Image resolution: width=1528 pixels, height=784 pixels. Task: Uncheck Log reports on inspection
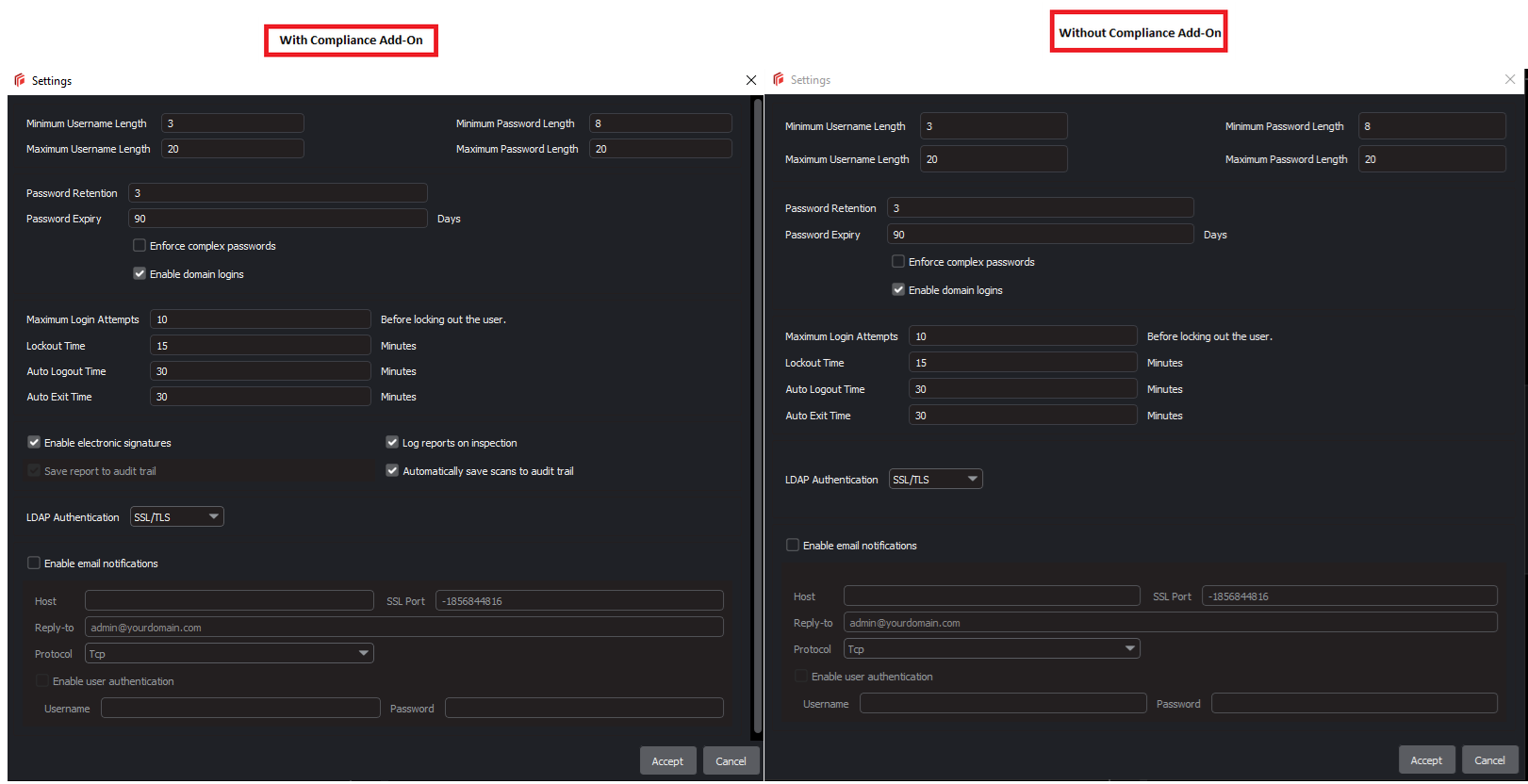click(x=392, y=443)
